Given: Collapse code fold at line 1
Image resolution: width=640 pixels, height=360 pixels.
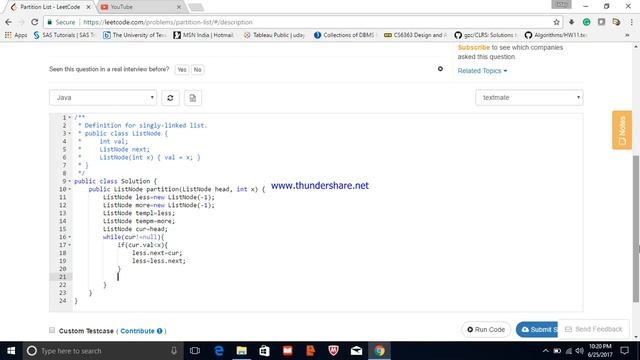Looking at the screenshot, I should coord(69,118).
